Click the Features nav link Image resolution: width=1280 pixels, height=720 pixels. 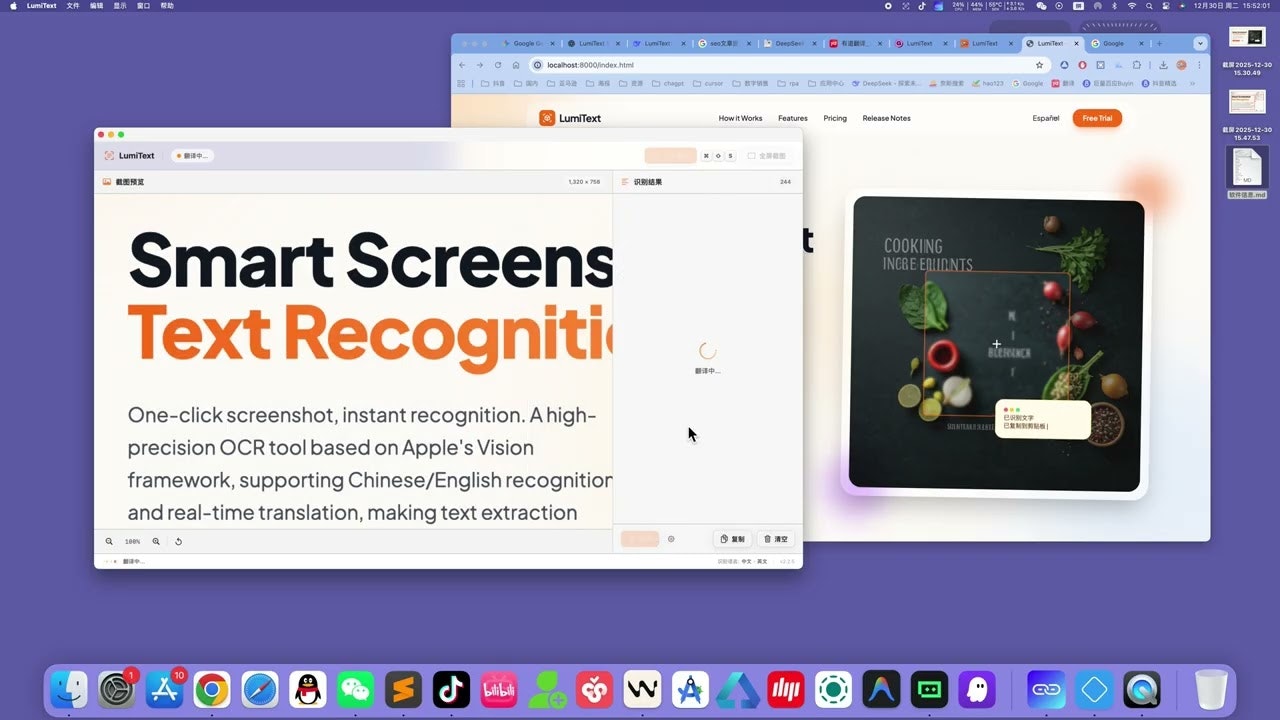click(x=793, y=118)
